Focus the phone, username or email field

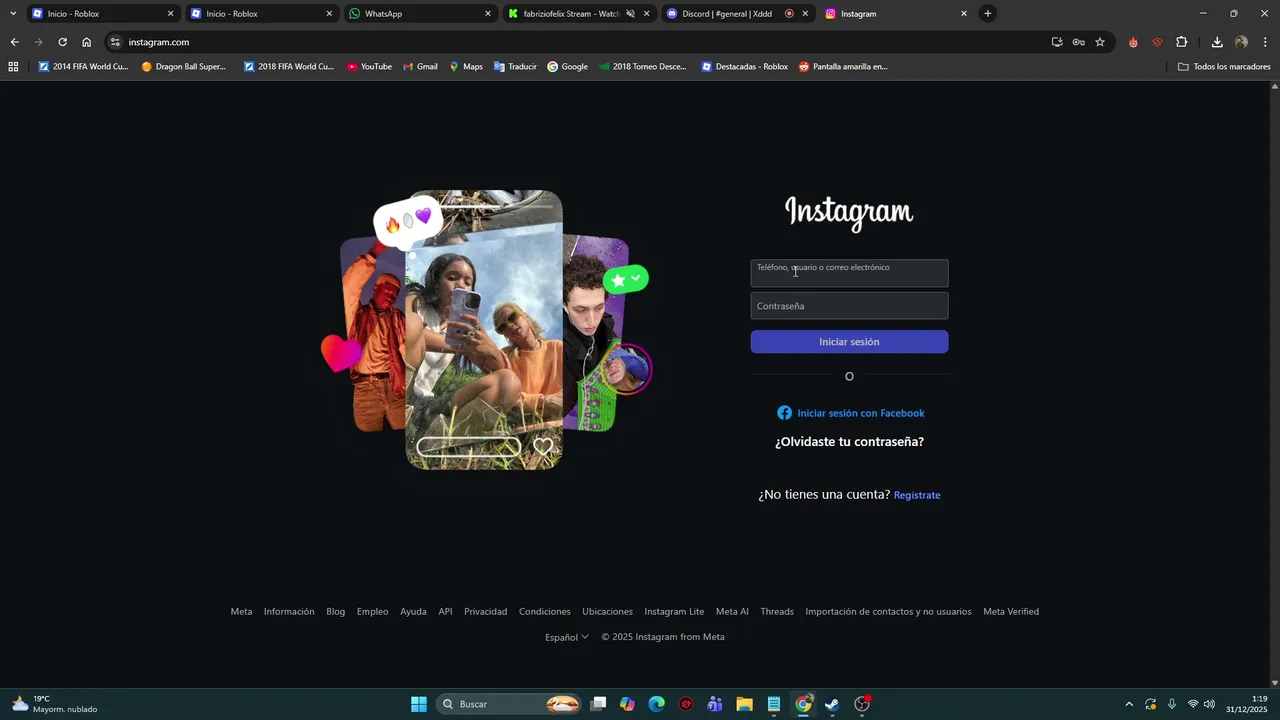point(849,273)
